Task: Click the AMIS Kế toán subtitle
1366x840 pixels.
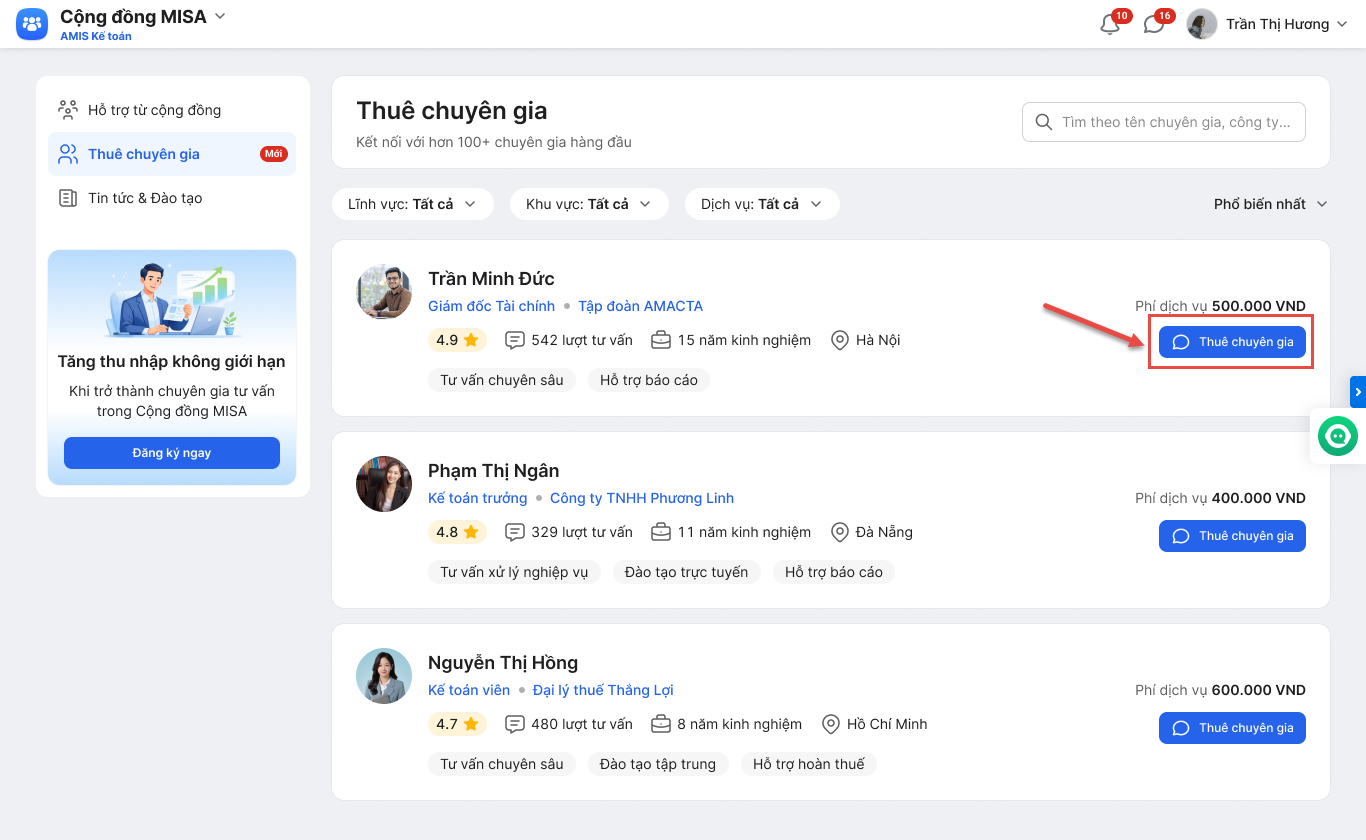Action: (x=96, y=36)
